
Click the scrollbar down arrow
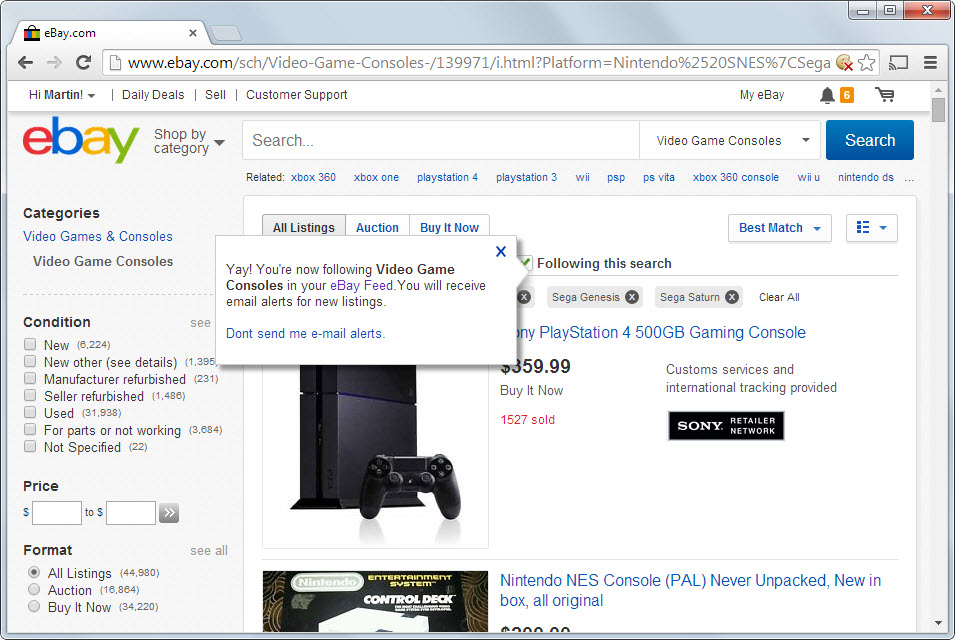pos(938,623)
